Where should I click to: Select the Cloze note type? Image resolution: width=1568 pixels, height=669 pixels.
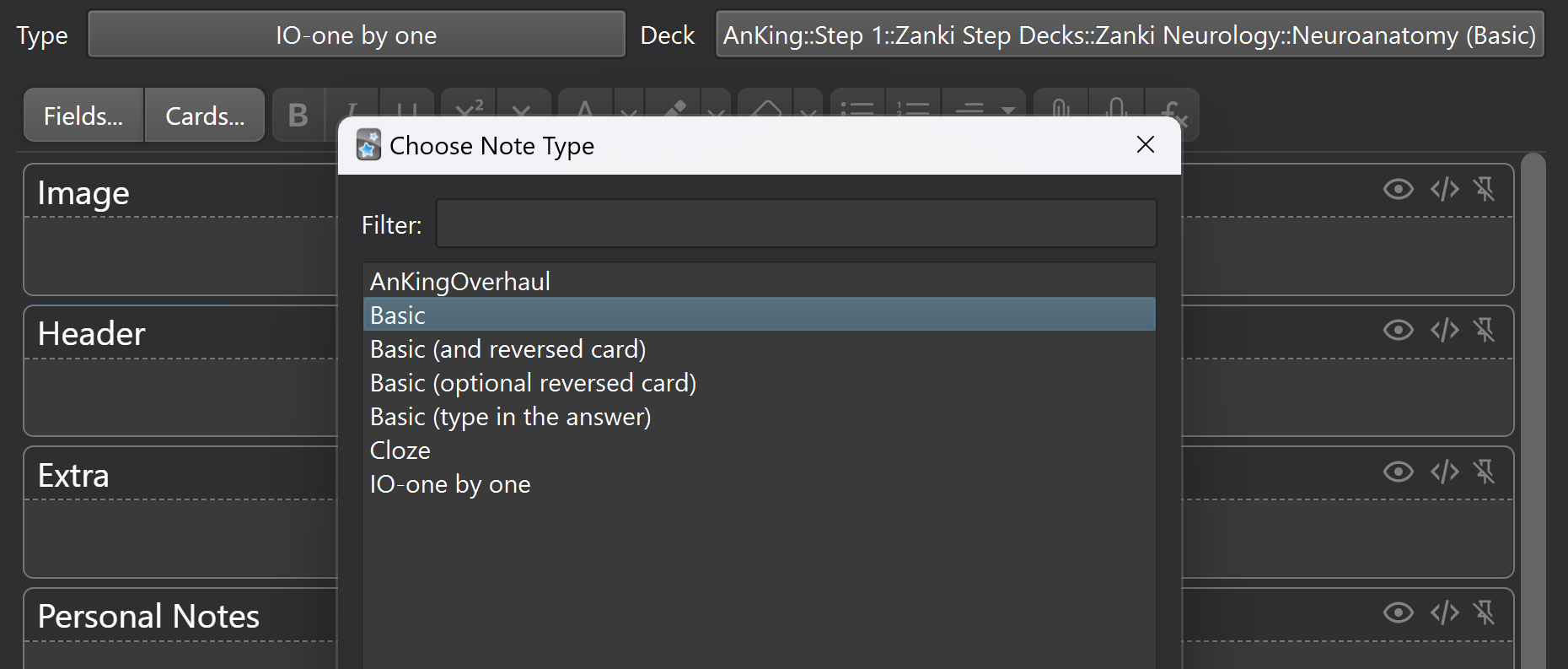point(400,450)
